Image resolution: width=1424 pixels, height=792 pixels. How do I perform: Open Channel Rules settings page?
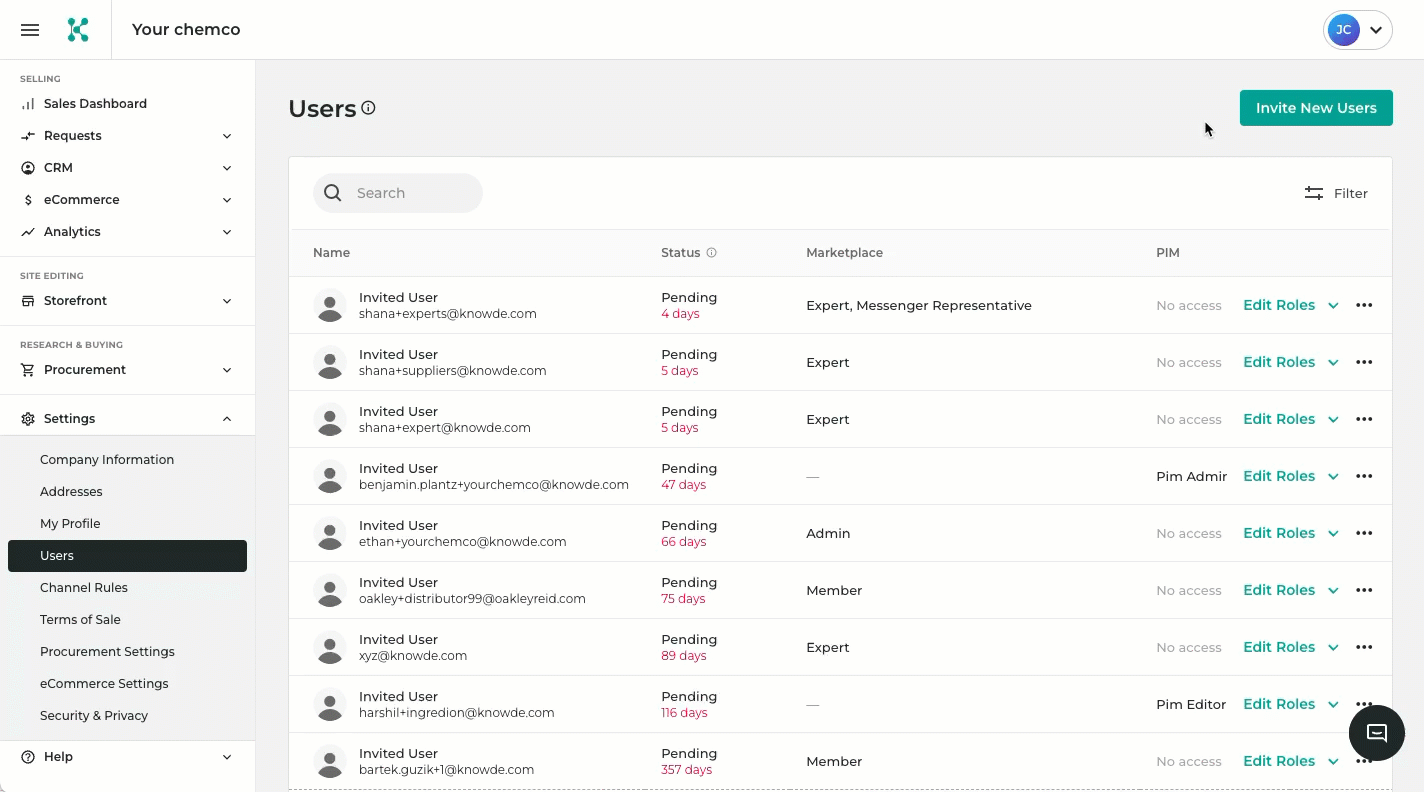tap(84, 588)
